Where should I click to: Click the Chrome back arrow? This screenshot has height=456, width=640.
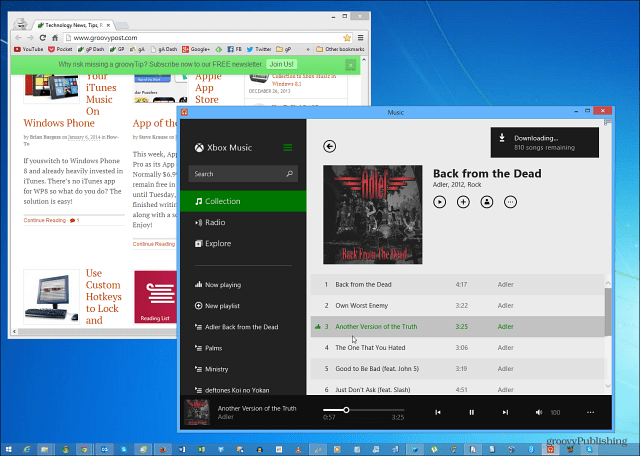[x=18, y=38]
